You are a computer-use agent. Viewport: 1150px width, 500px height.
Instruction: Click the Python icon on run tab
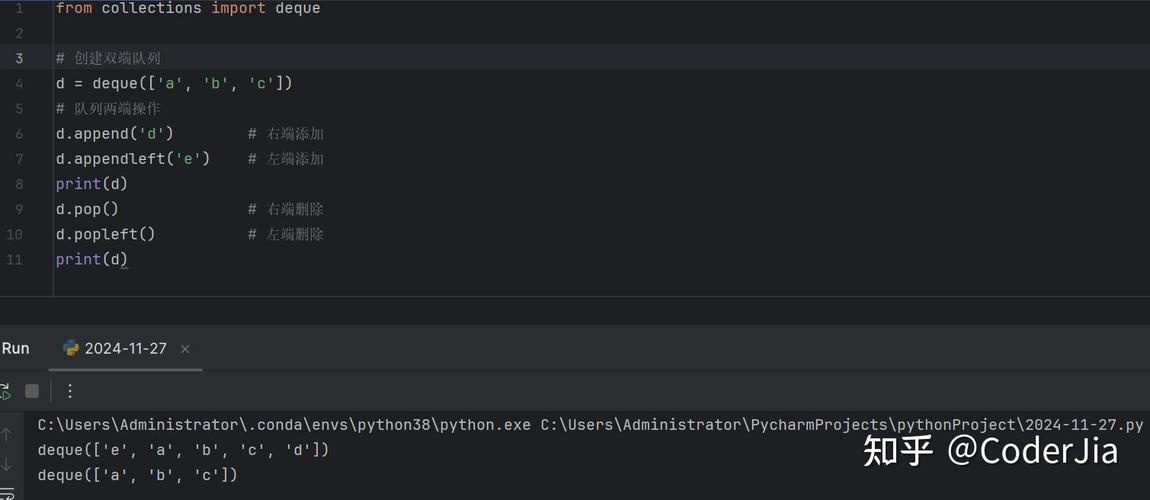pos(71,348)
